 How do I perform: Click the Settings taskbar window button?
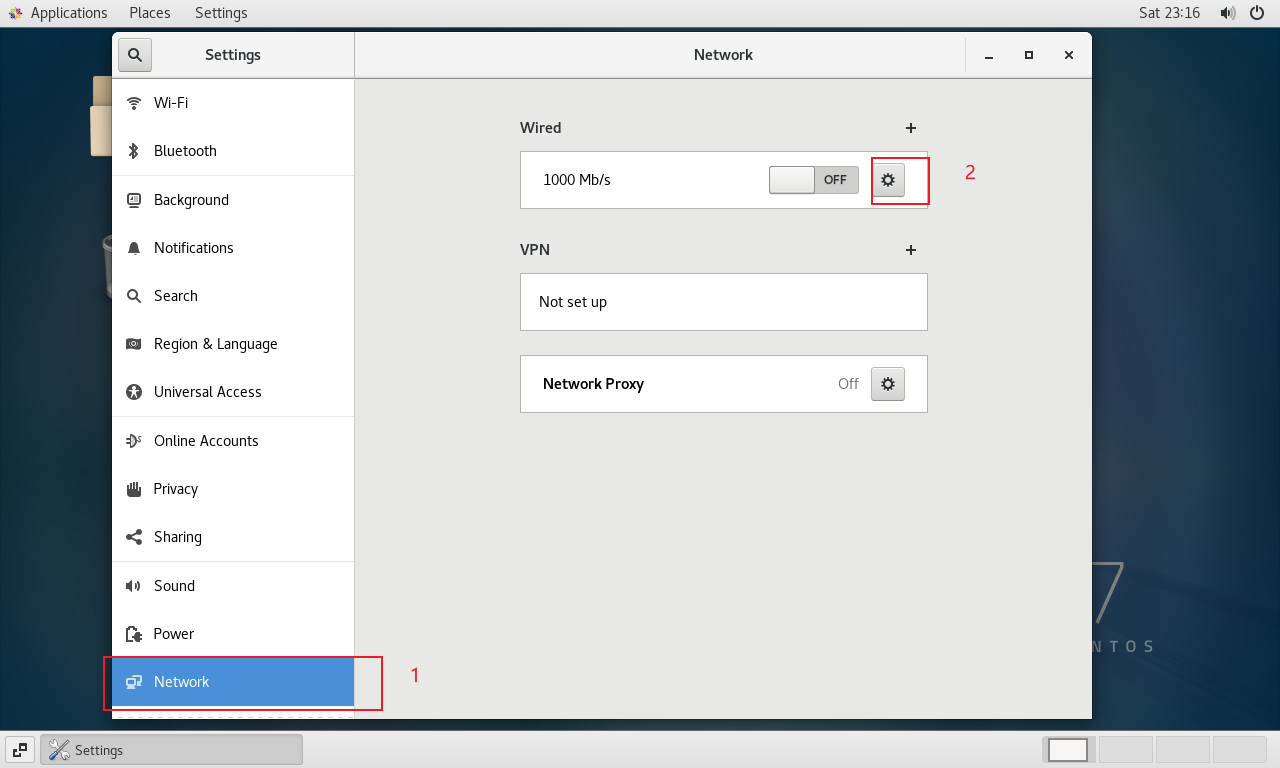pyautogui.click(x=171, y=750)
